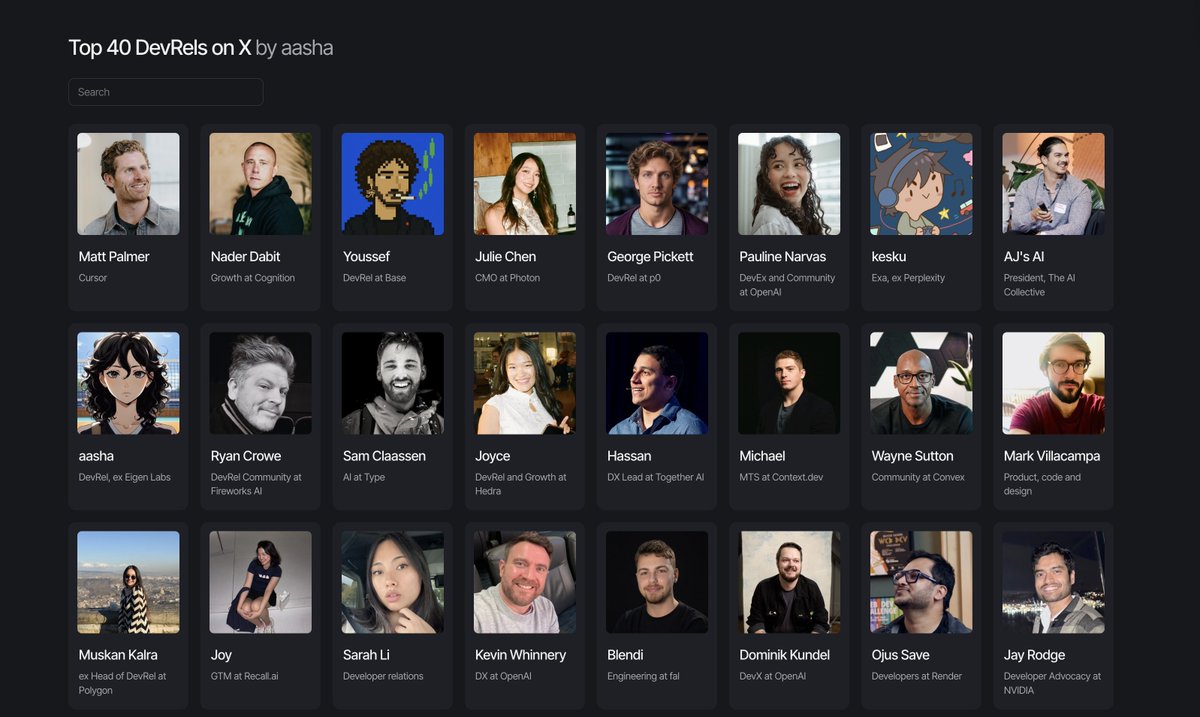The image size is (1200, 717).
Task: Click 'DevRel at p0' subtitle
Action: (x=634, y=278)
